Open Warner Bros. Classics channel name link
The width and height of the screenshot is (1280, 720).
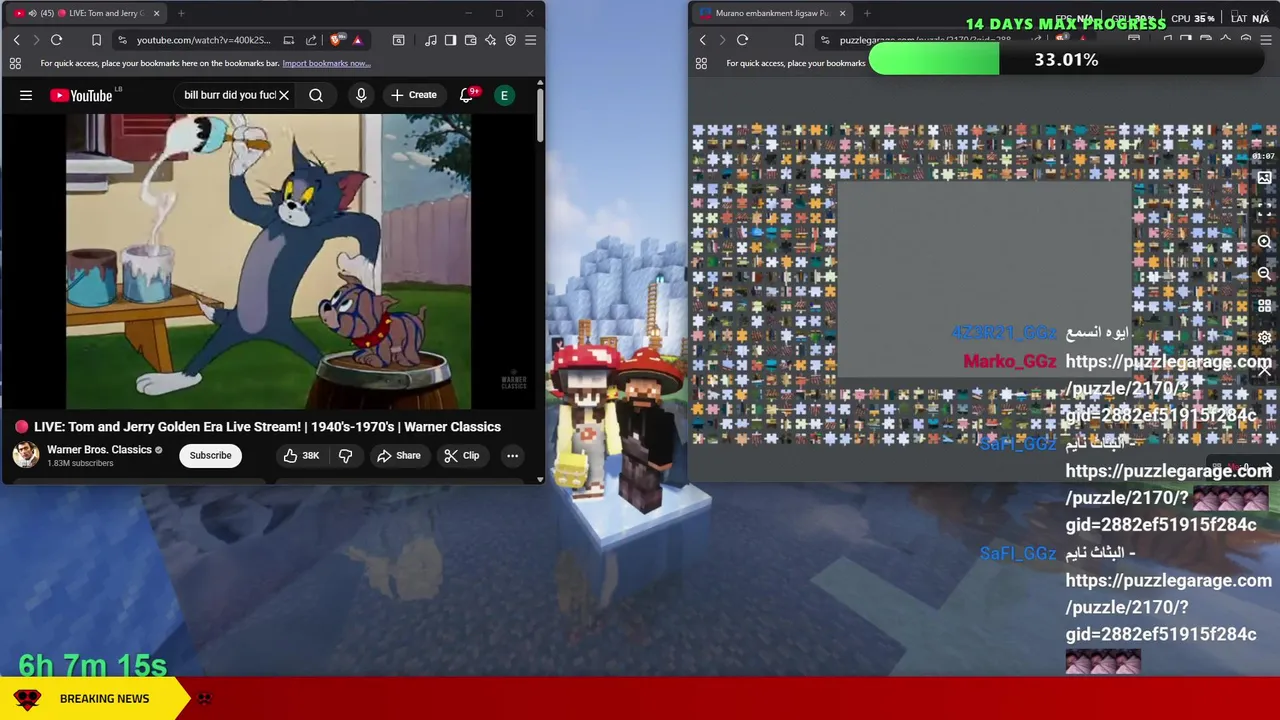pos(99,450)
